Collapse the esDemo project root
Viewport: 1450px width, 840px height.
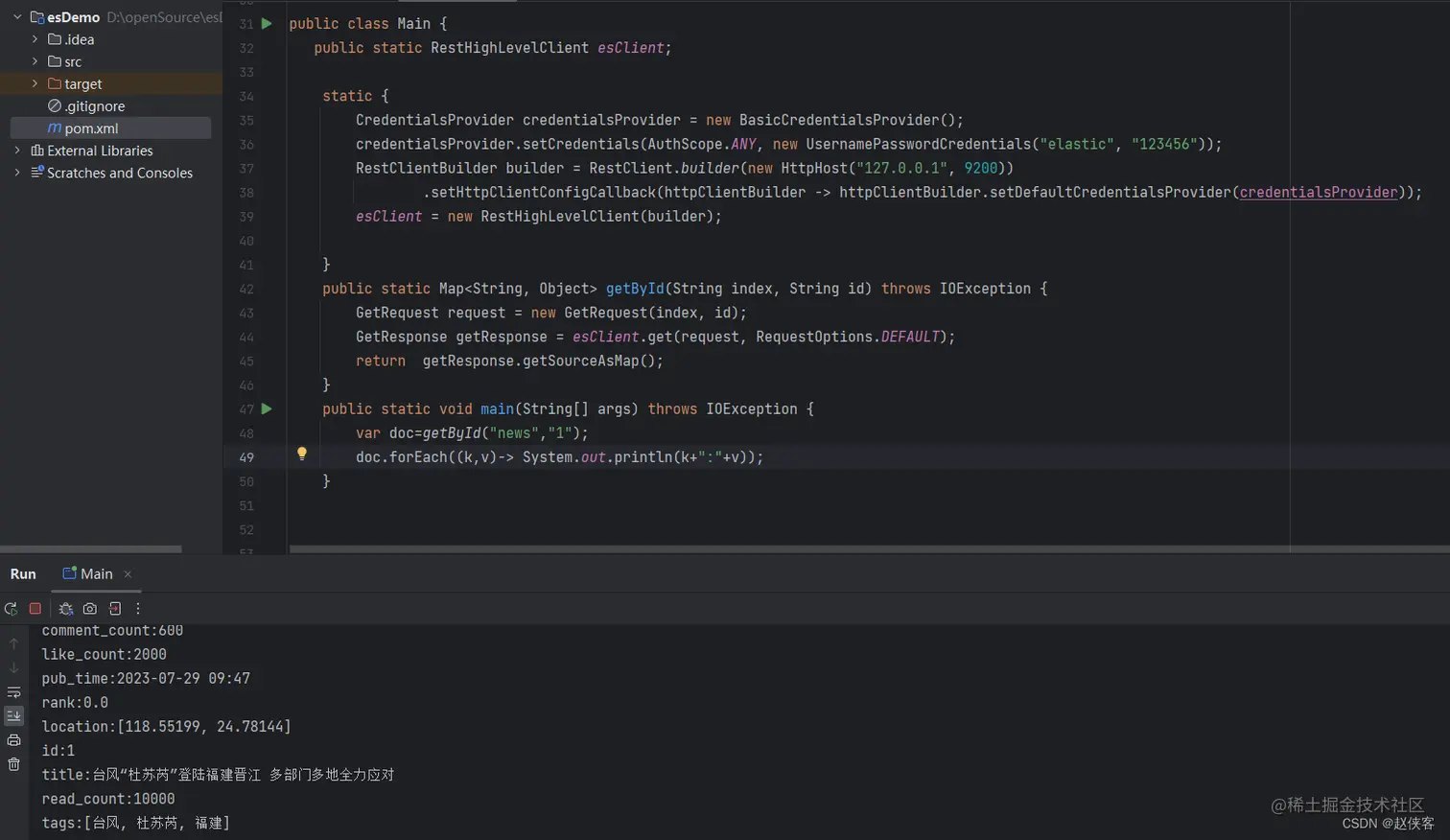tap(17, 17)
